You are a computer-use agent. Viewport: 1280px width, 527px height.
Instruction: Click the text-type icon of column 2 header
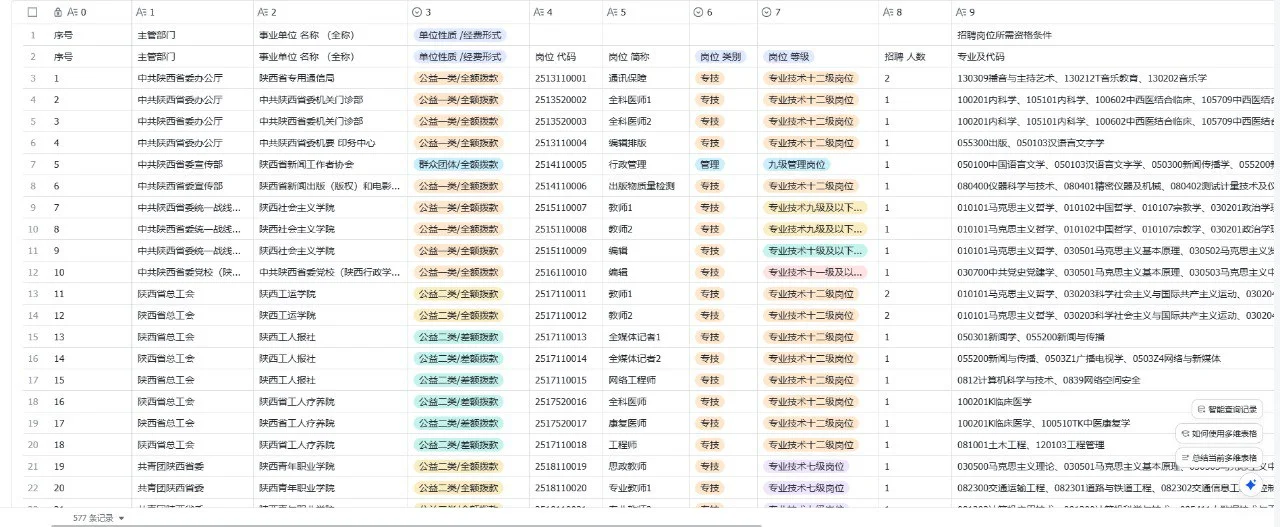[x=263, y=12]
